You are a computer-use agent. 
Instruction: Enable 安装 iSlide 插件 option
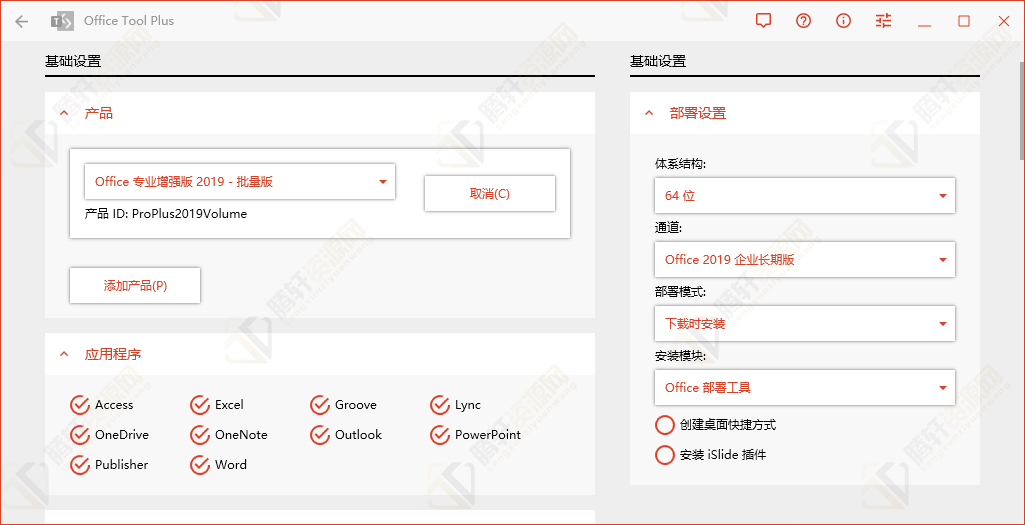coord(664,454)
